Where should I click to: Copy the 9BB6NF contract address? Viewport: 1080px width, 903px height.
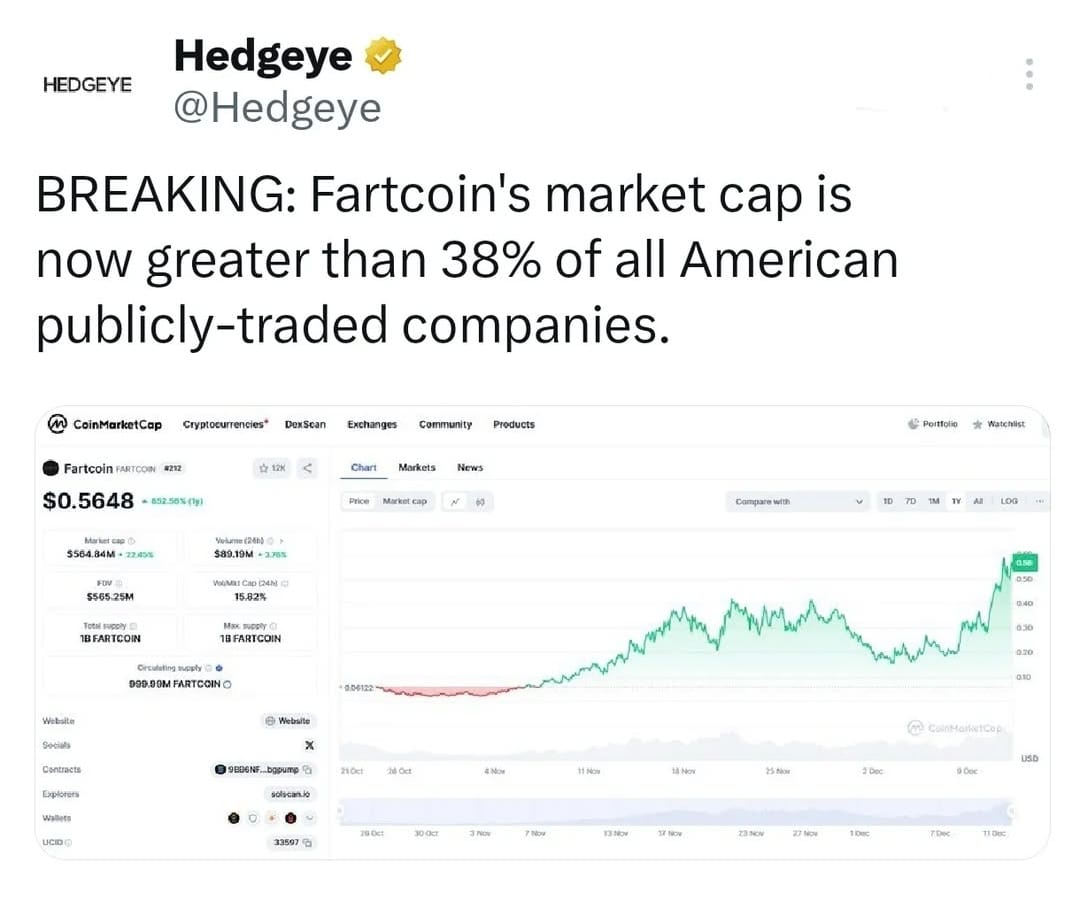tap(308, 769)
